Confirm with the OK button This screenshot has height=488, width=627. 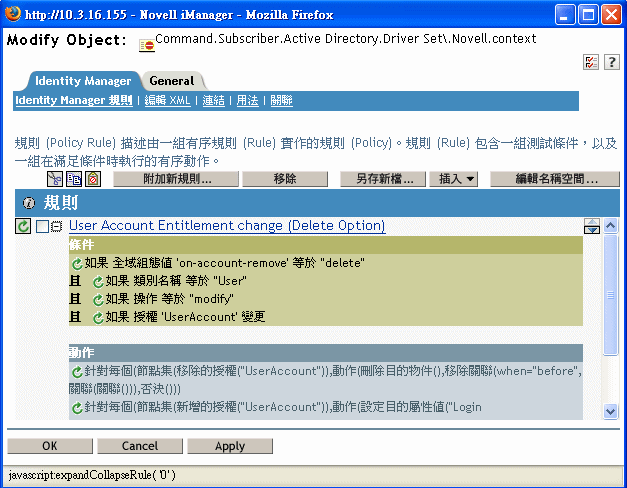pos(50,446)
